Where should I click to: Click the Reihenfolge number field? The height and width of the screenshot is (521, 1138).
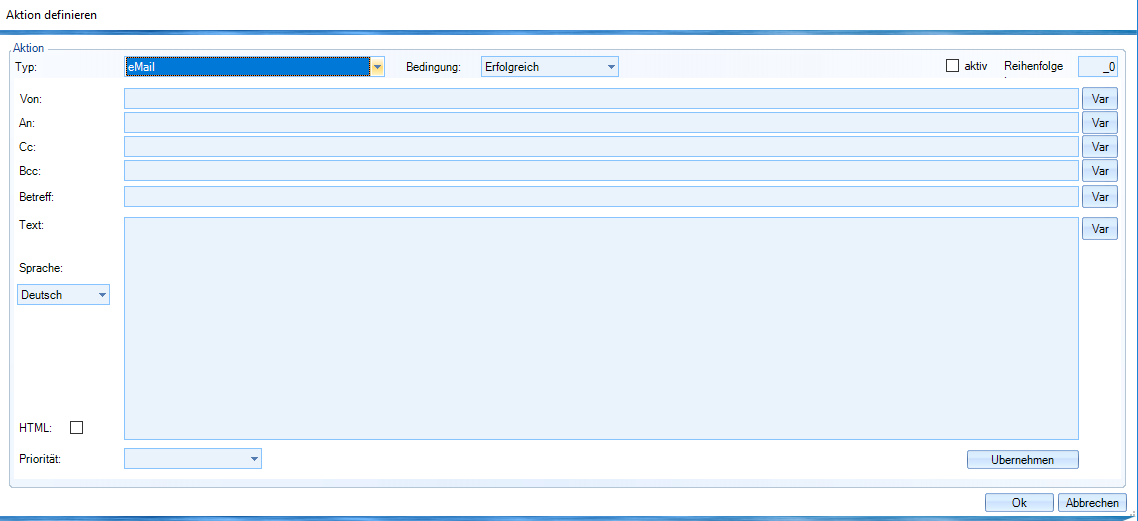pos(1097,67)
